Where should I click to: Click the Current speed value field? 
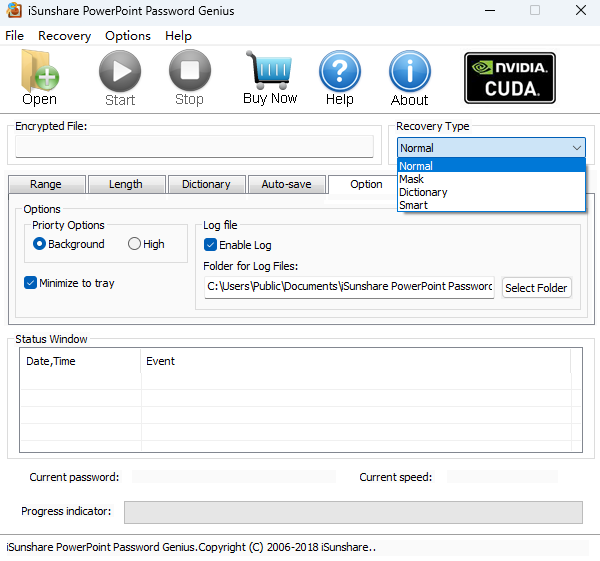click(502, 477)
